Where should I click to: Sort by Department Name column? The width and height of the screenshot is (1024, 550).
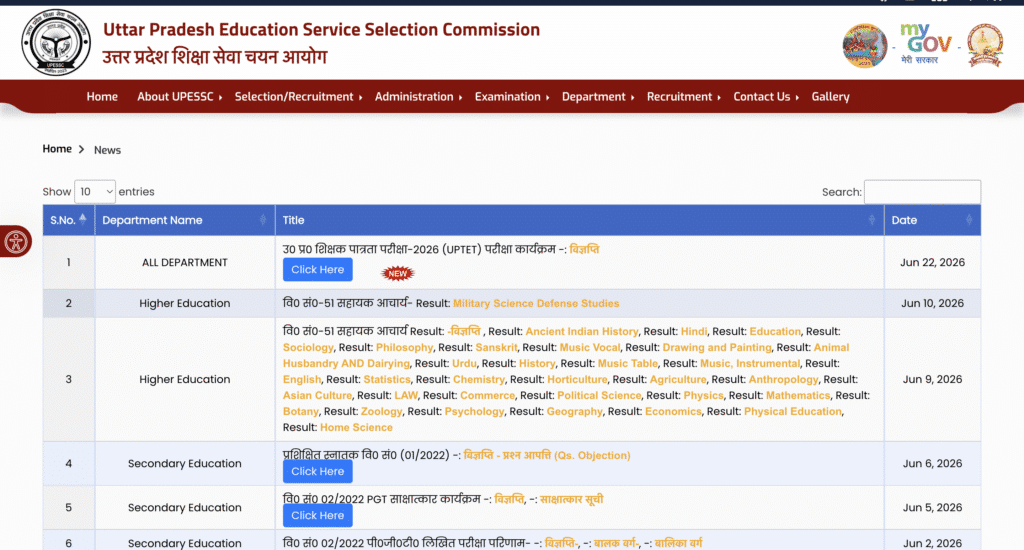tap(185, 220)
